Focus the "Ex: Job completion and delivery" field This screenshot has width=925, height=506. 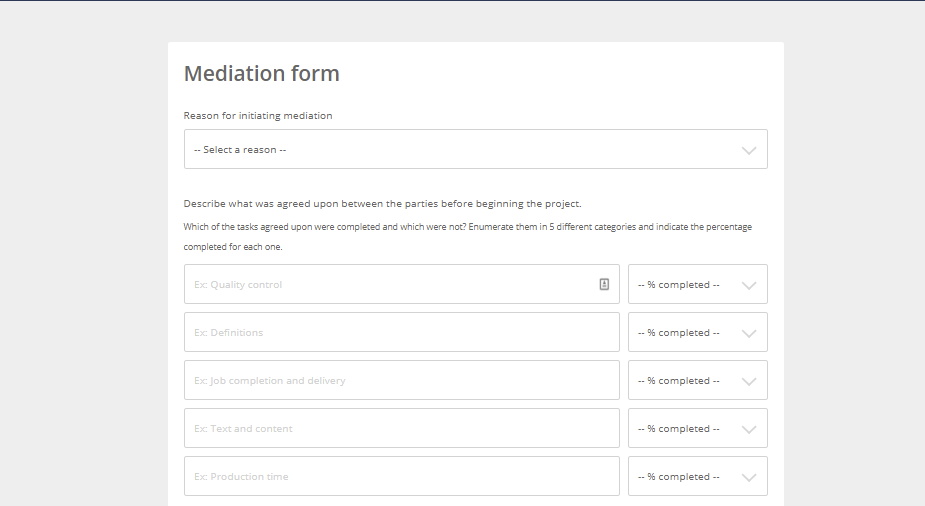402,380
